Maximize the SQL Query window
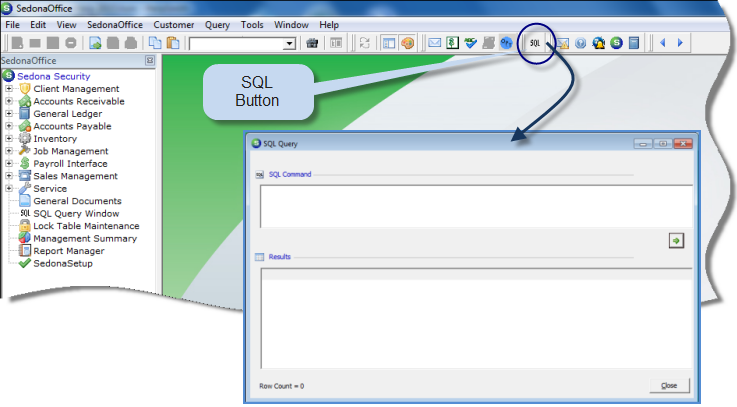Screen dimensions: 737x407 (x=663, y=144)
